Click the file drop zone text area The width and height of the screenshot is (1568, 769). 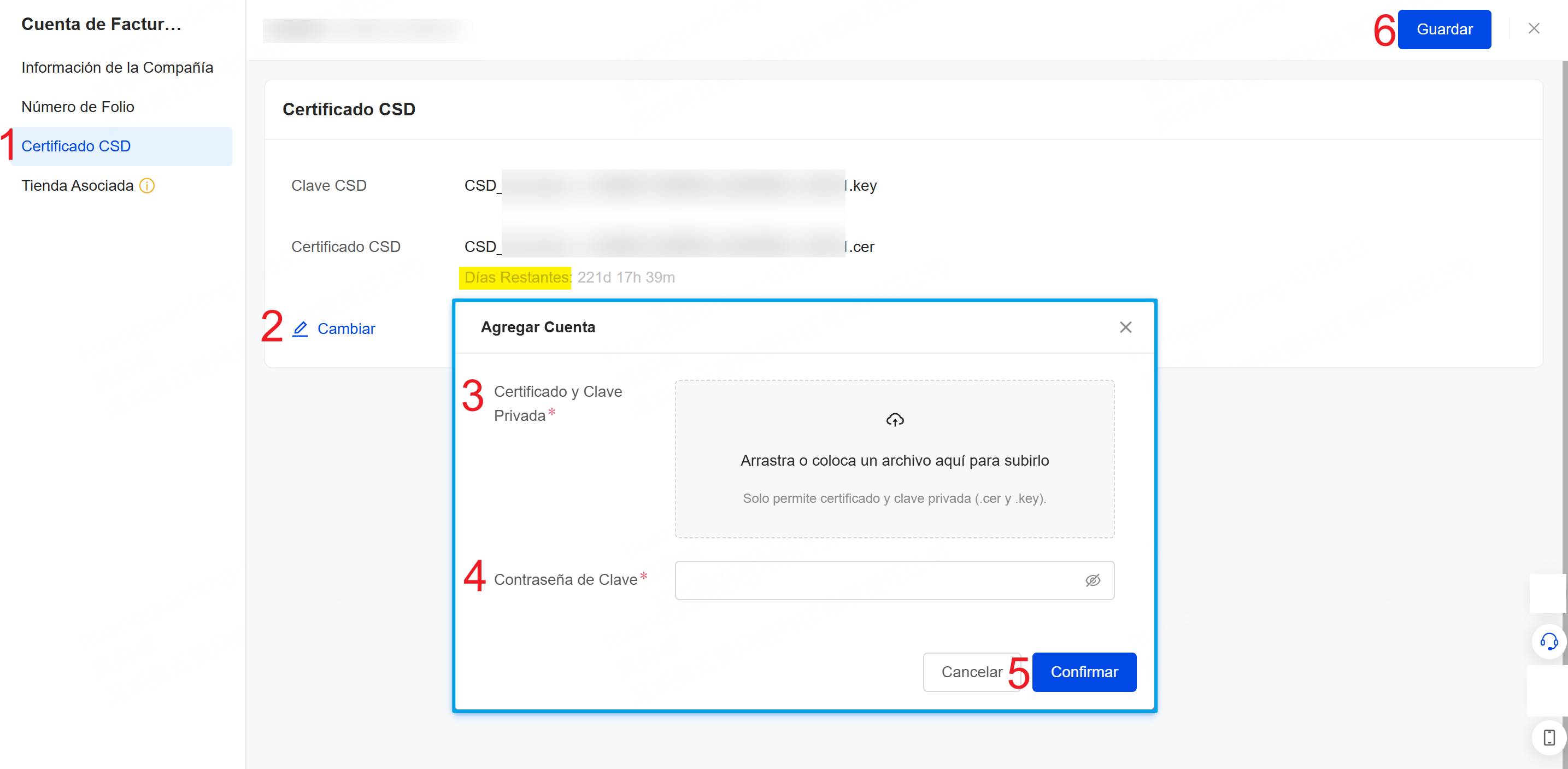pyautogui.click(x=894, y=460)
